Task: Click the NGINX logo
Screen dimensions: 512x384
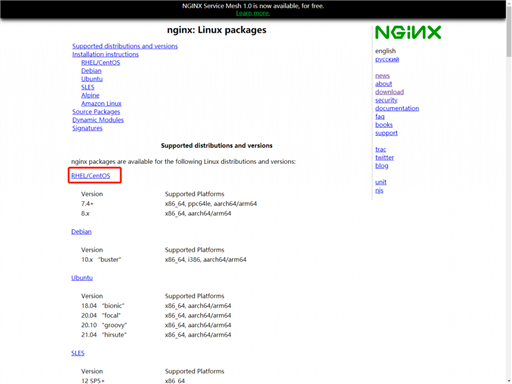Action: (x=408, y=33)
